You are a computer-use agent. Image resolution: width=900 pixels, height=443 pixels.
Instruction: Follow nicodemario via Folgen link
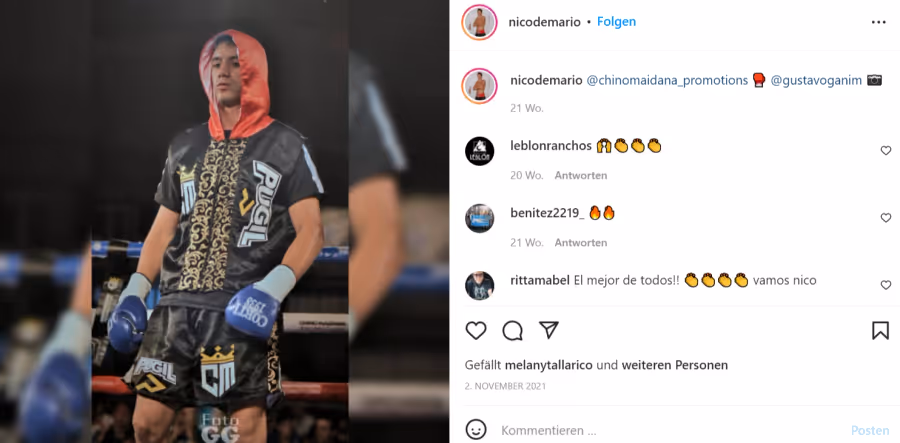[x=616, y=22]
